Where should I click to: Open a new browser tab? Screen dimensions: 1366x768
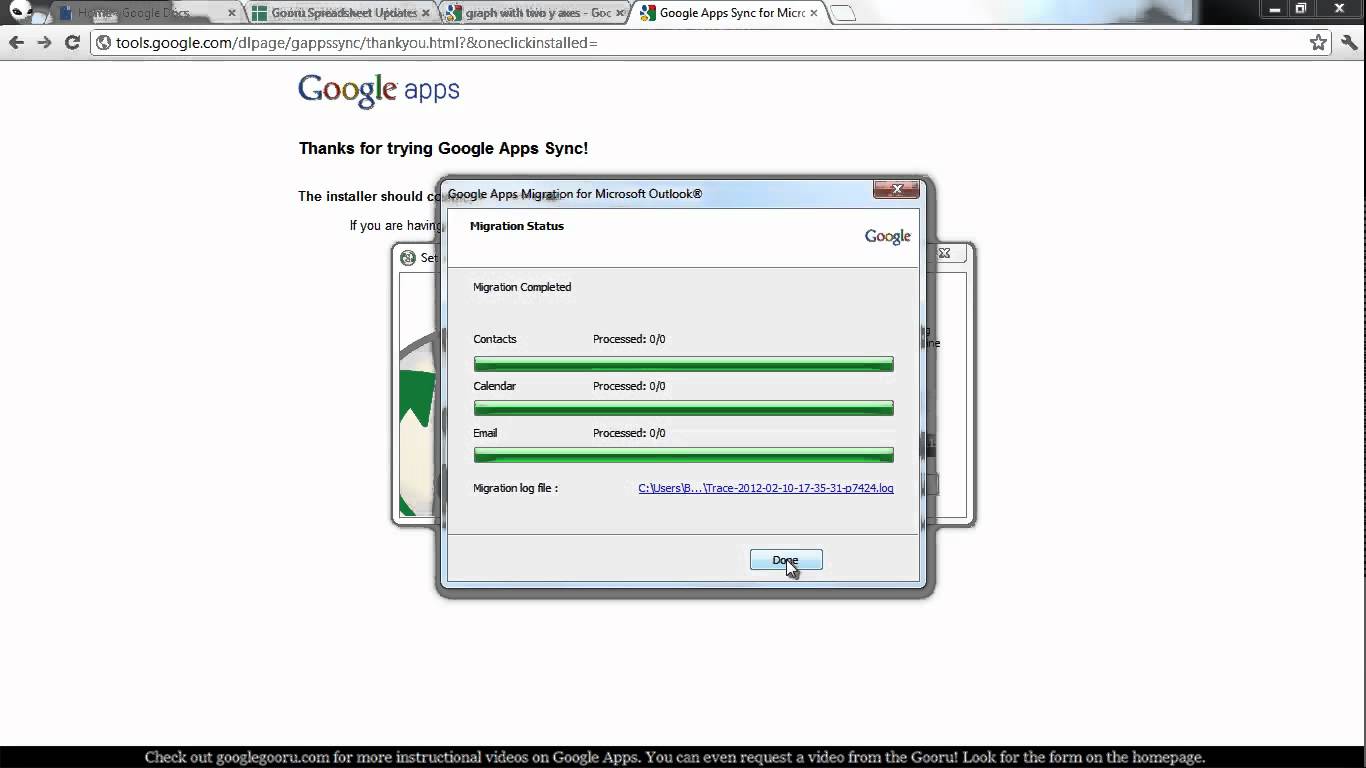click(x=843, y=13)
